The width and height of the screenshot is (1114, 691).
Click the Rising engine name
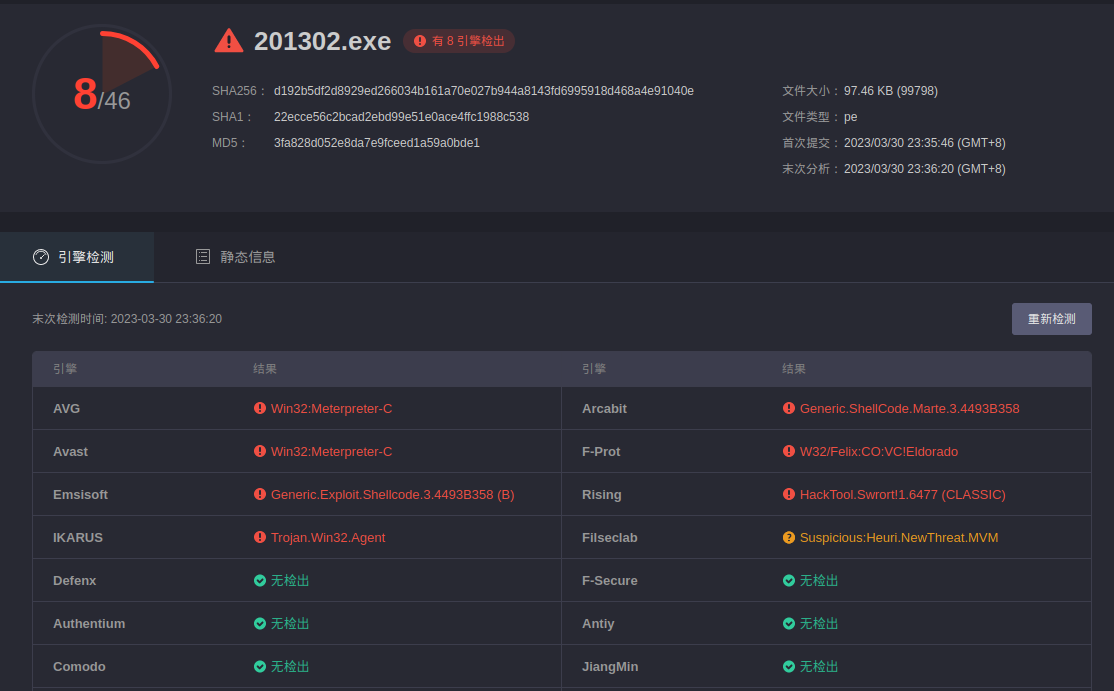[x=602, y=494]
